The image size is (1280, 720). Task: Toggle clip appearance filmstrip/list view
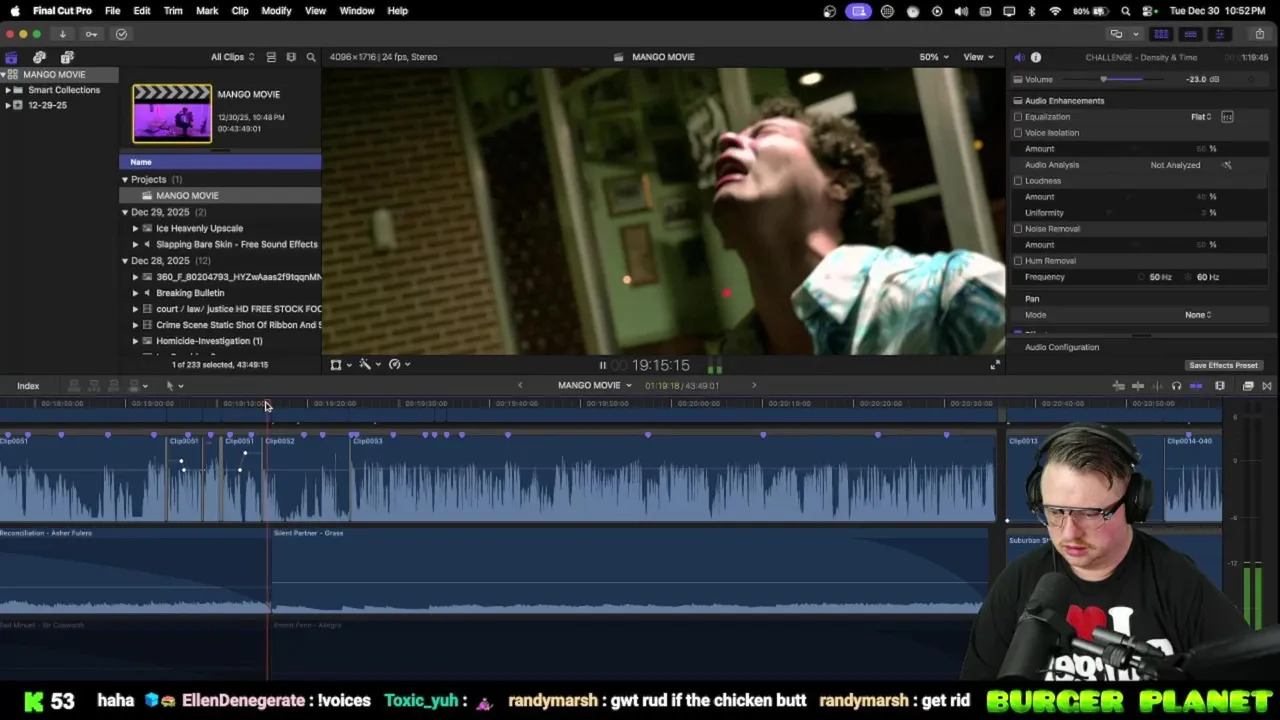click(x=271, y=57)
